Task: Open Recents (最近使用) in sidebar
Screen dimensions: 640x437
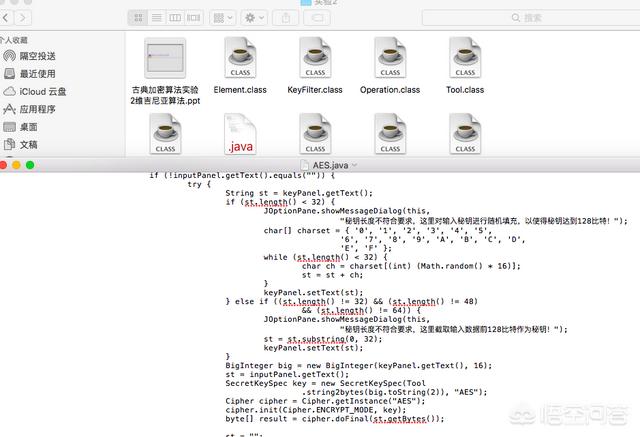Action: click(29, 74)
